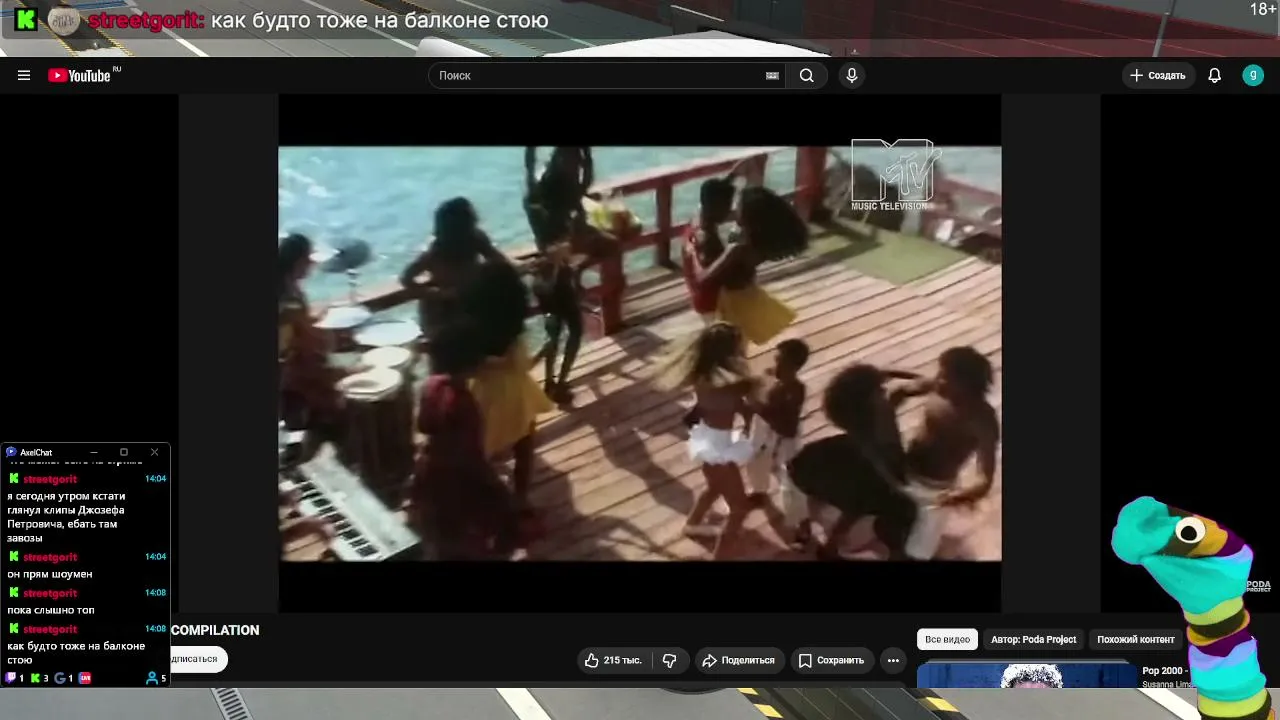Click the magnifier search button
Image resolution: width=1280 pixels, height=720 pixels.
(807, 75)
